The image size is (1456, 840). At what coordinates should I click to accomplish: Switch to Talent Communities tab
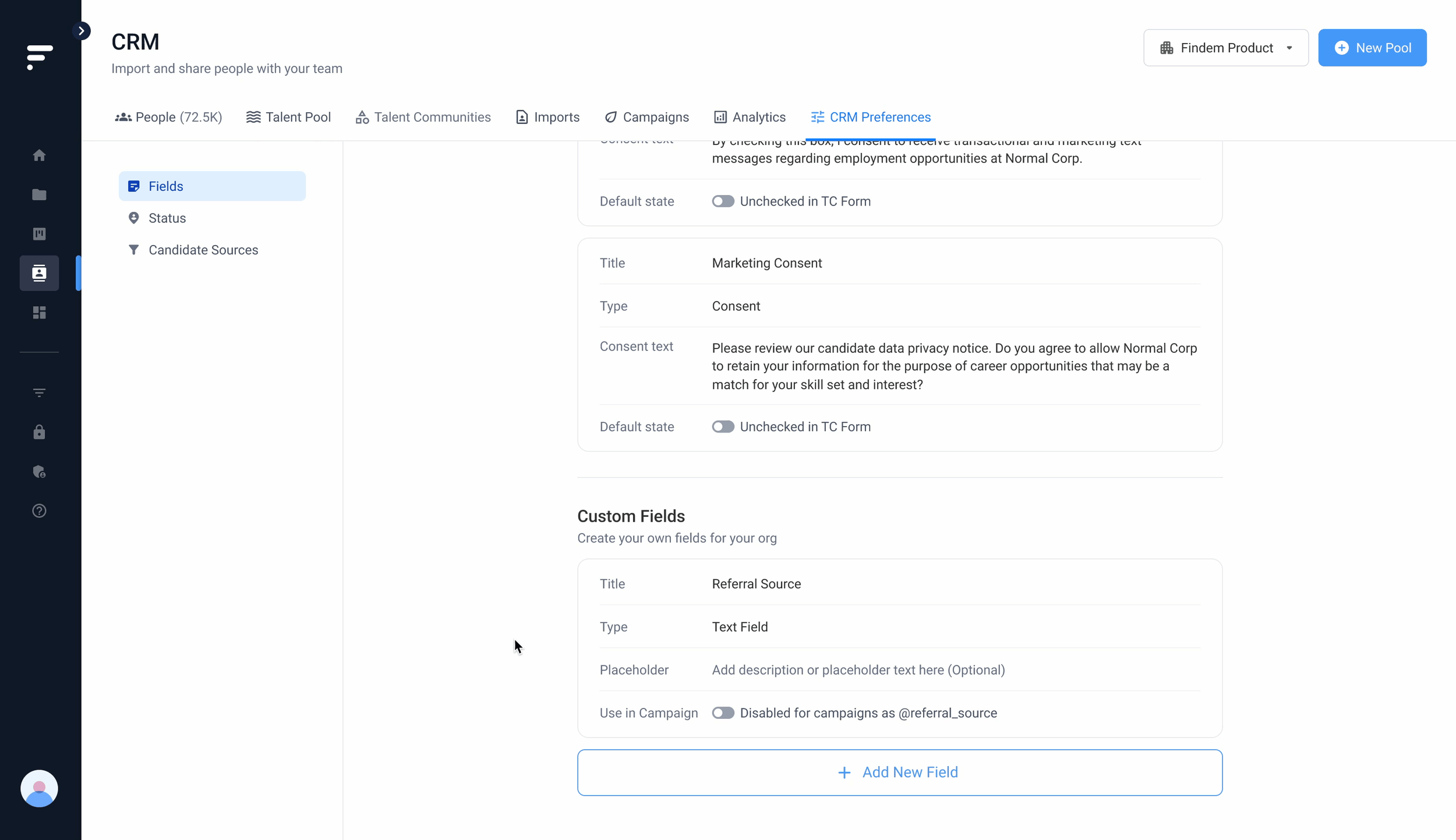click(x=423, y=117)
